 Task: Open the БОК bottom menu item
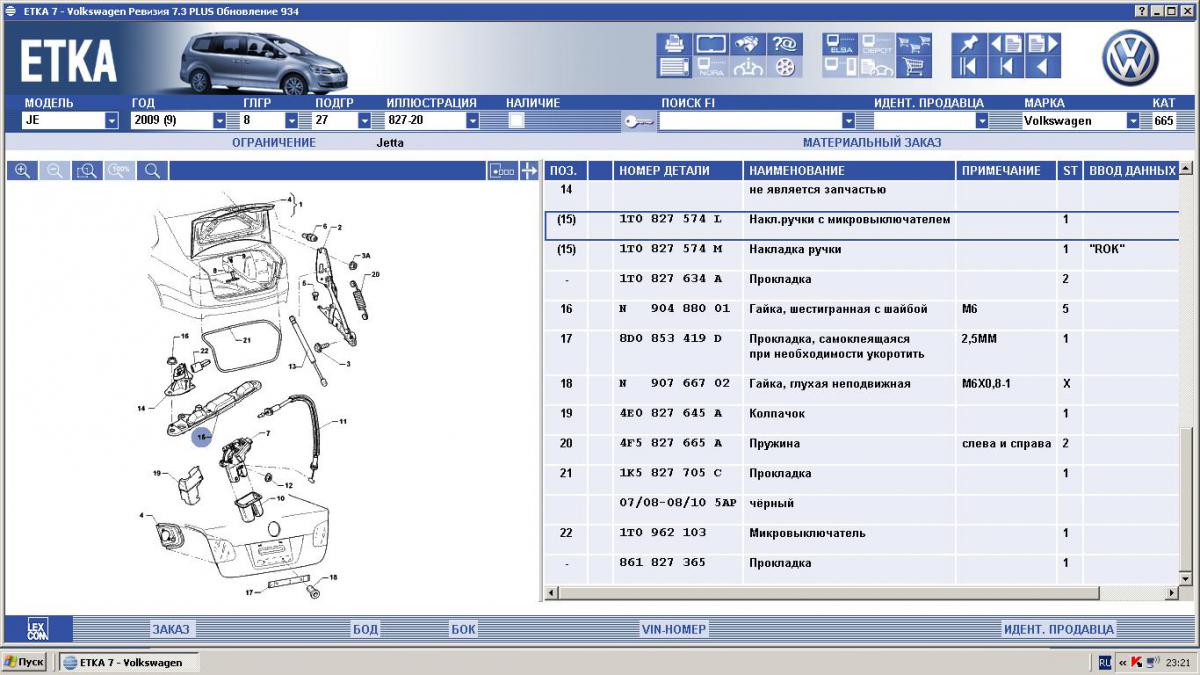click(463, 629)
